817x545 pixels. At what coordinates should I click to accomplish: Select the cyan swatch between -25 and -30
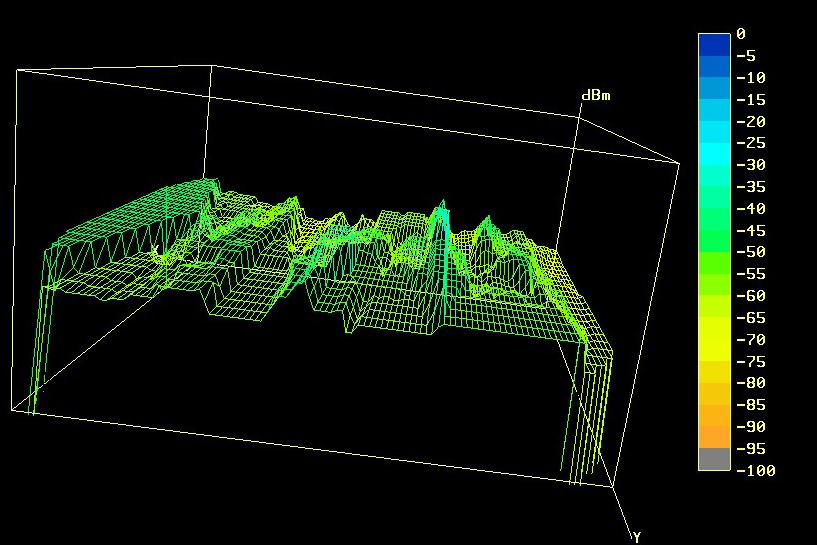[x=714, y=153]
